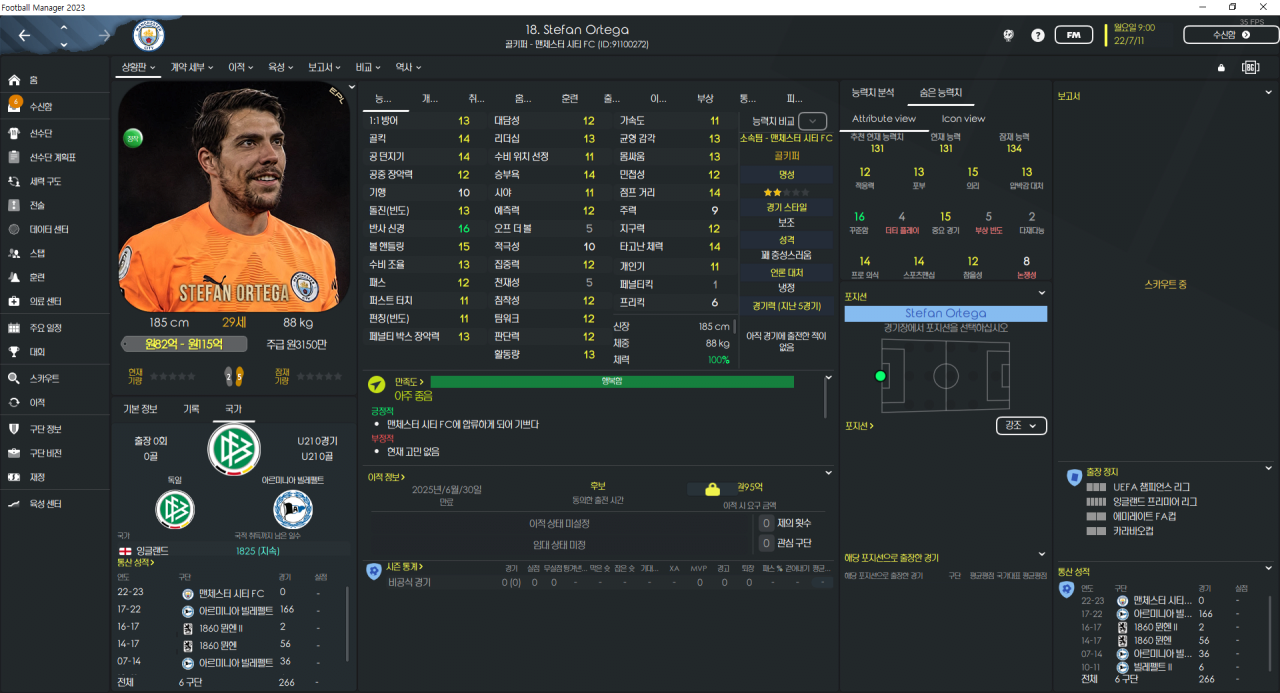Select the Attribute view tab
The image size is (1280, 693).
(883, 118)
